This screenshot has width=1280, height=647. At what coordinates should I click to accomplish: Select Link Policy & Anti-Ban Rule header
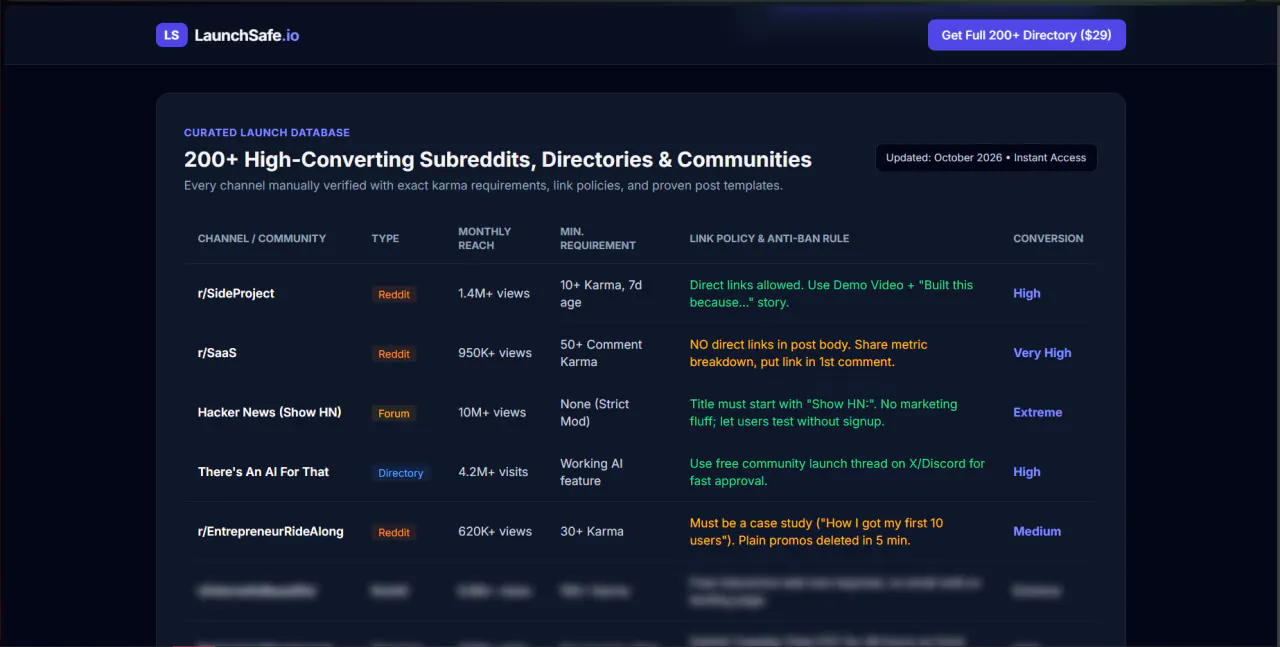tap(769, 239)
